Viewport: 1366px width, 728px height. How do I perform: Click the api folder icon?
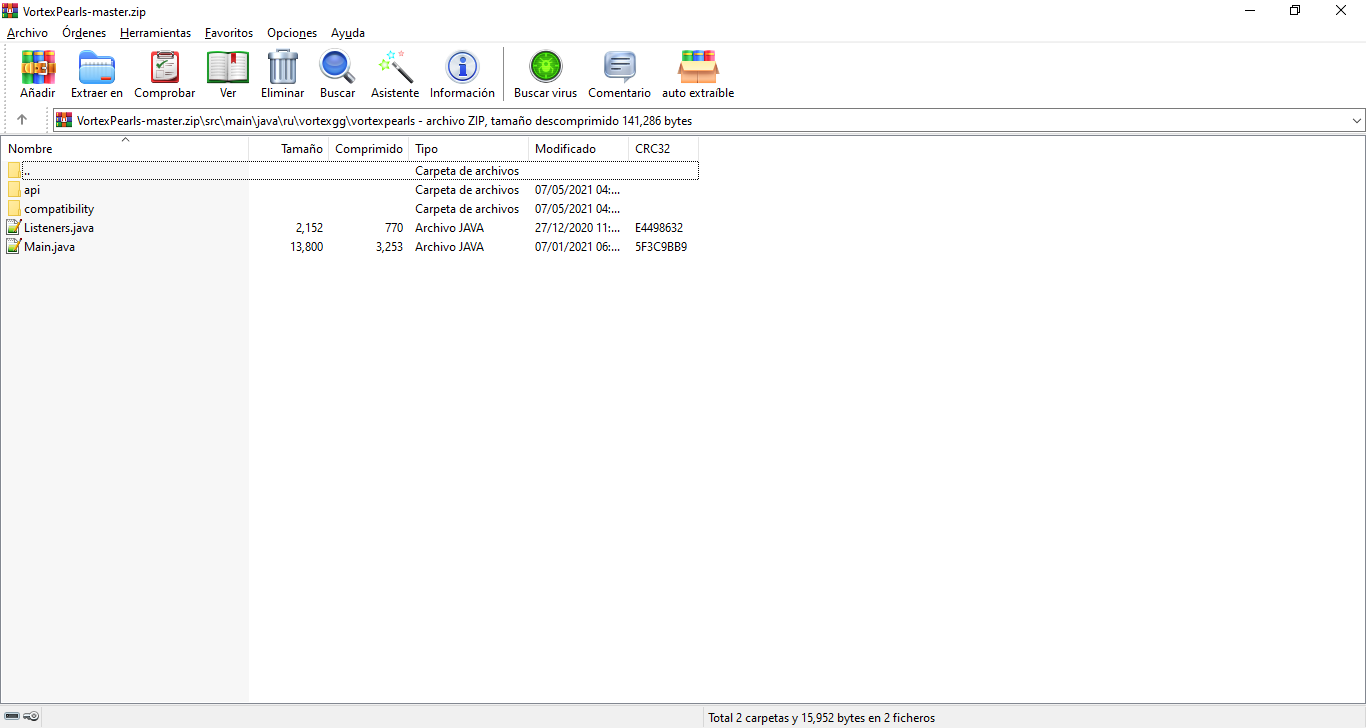14,190
